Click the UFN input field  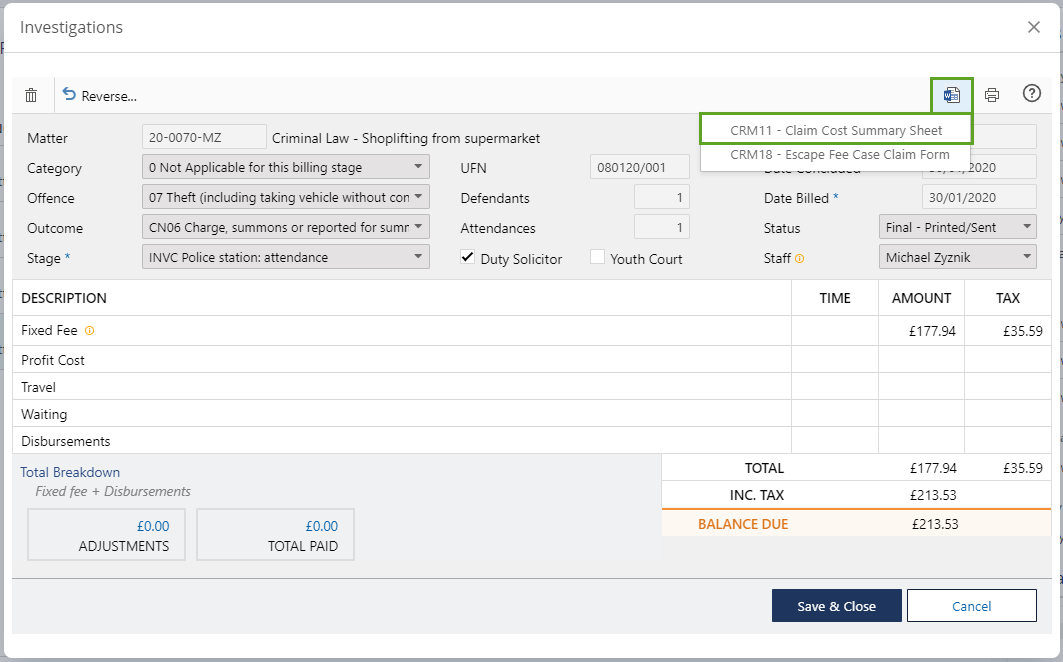click(639, 167)
